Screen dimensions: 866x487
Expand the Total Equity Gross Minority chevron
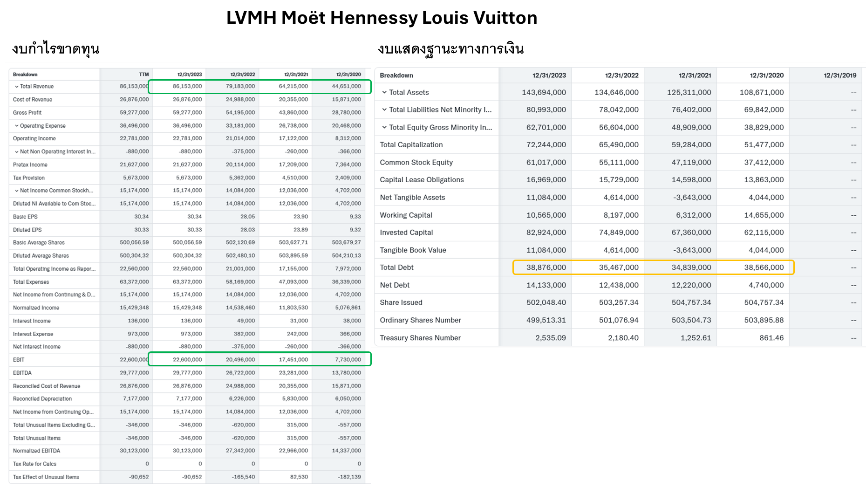pyautogui.click(x=384, y=128)
